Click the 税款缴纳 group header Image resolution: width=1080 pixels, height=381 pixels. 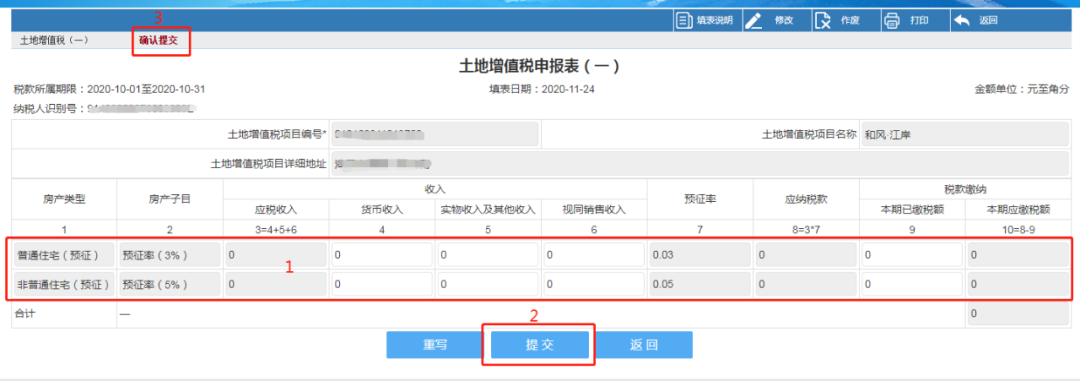tap(965, 189)
